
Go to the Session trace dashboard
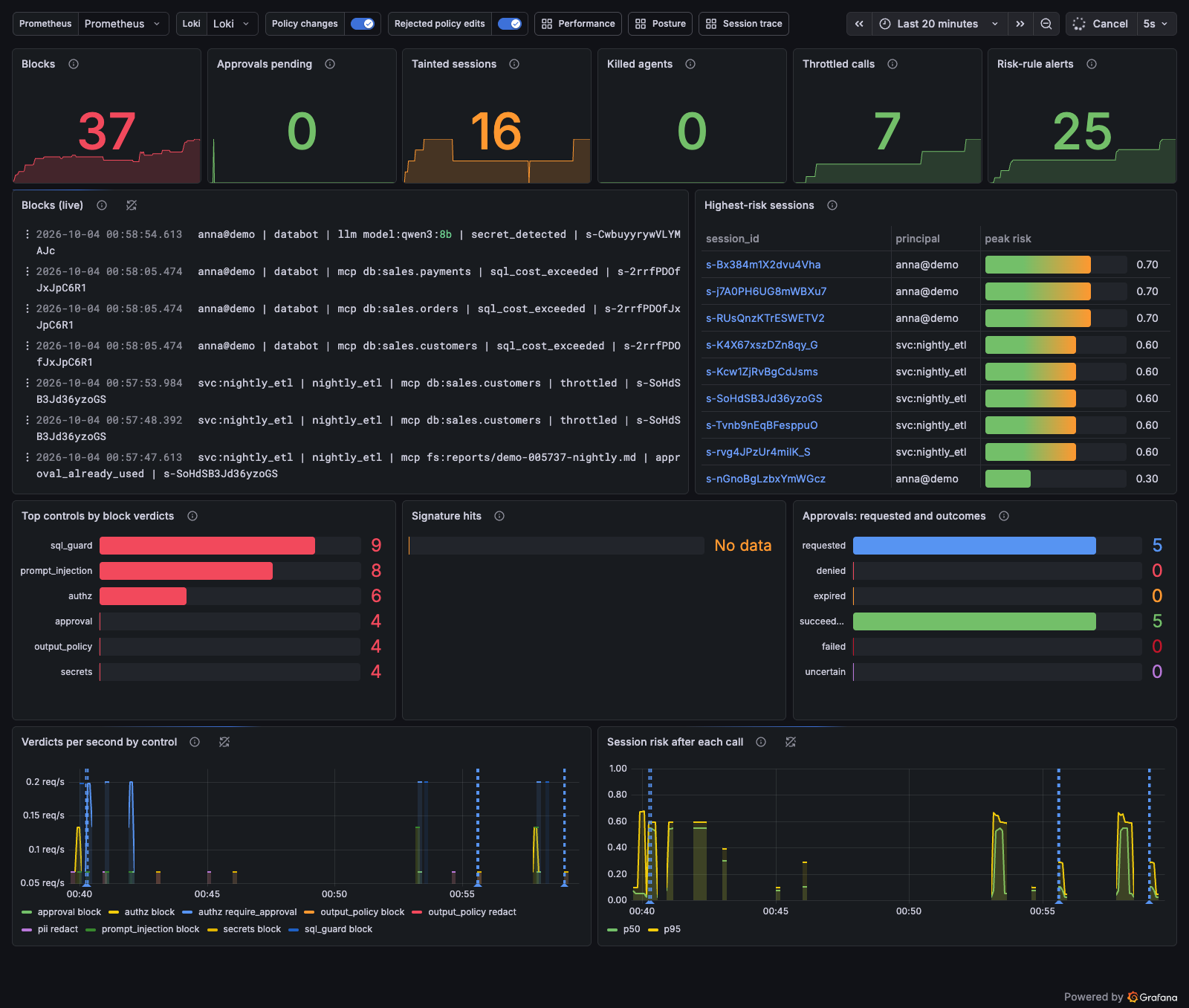pyautogui.click(x=744, y=24)
